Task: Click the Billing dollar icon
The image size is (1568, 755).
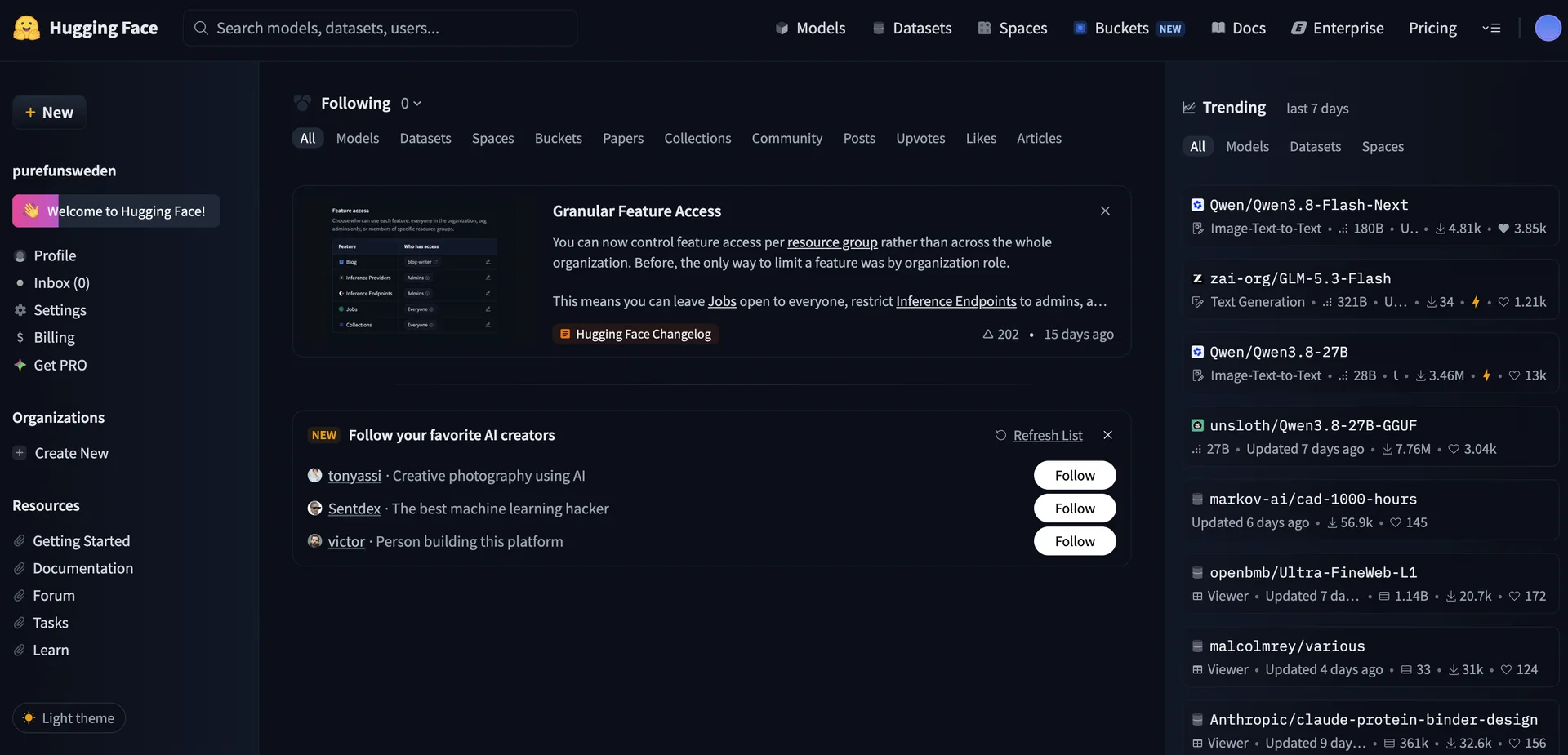Action: [x=20, y=337]
